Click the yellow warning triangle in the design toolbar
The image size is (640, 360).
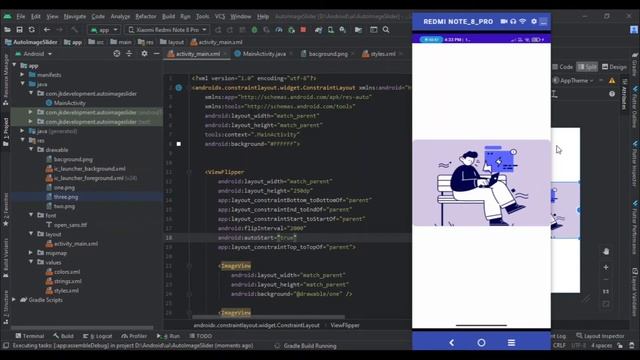pyautogui.click(x=612, y=81)
